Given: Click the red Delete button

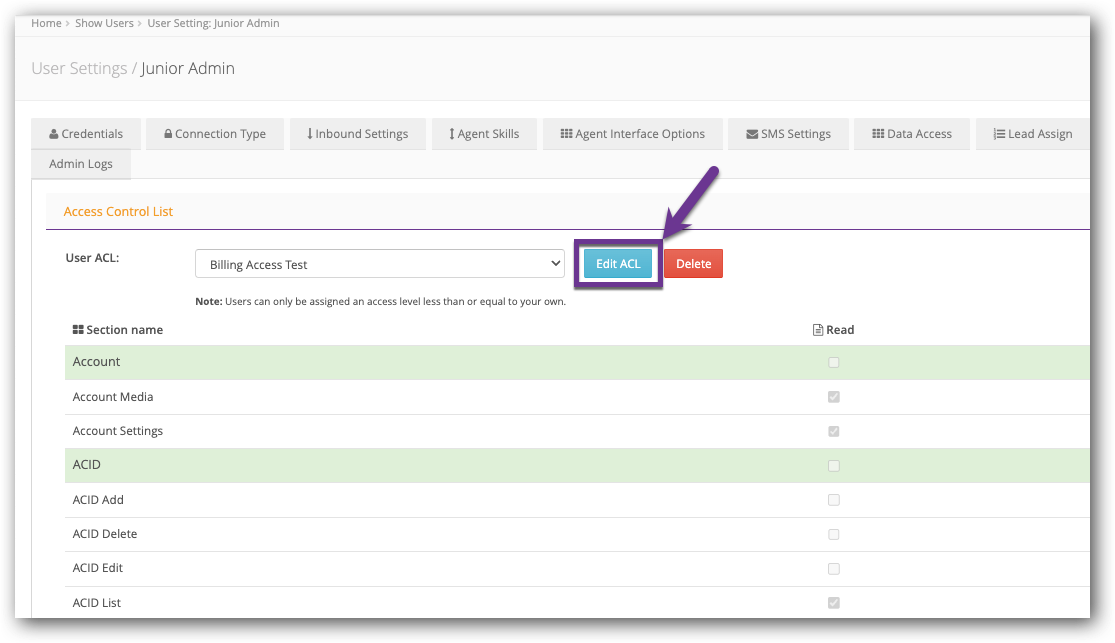Looking at the screenshot, I should (693, 264).
